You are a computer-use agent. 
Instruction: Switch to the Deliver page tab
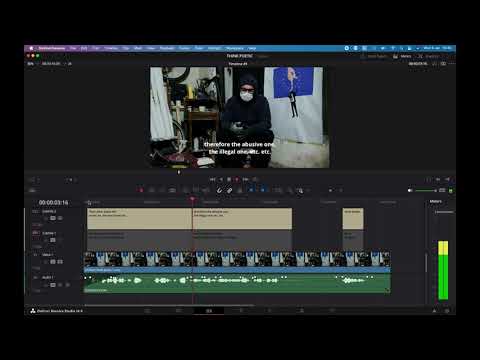pyautogui.click(x=332, y=311)
